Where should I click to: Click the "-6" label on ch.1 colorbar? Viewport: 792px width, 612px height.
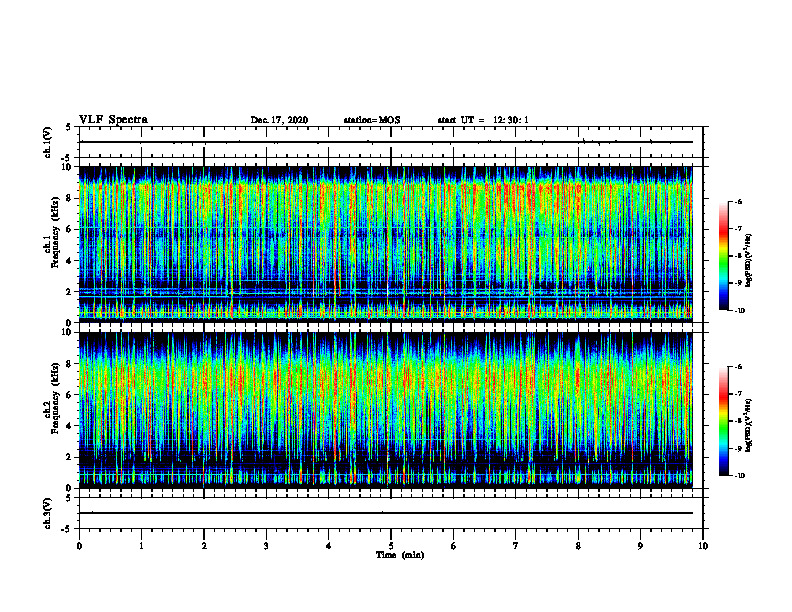tap(738, 201)
